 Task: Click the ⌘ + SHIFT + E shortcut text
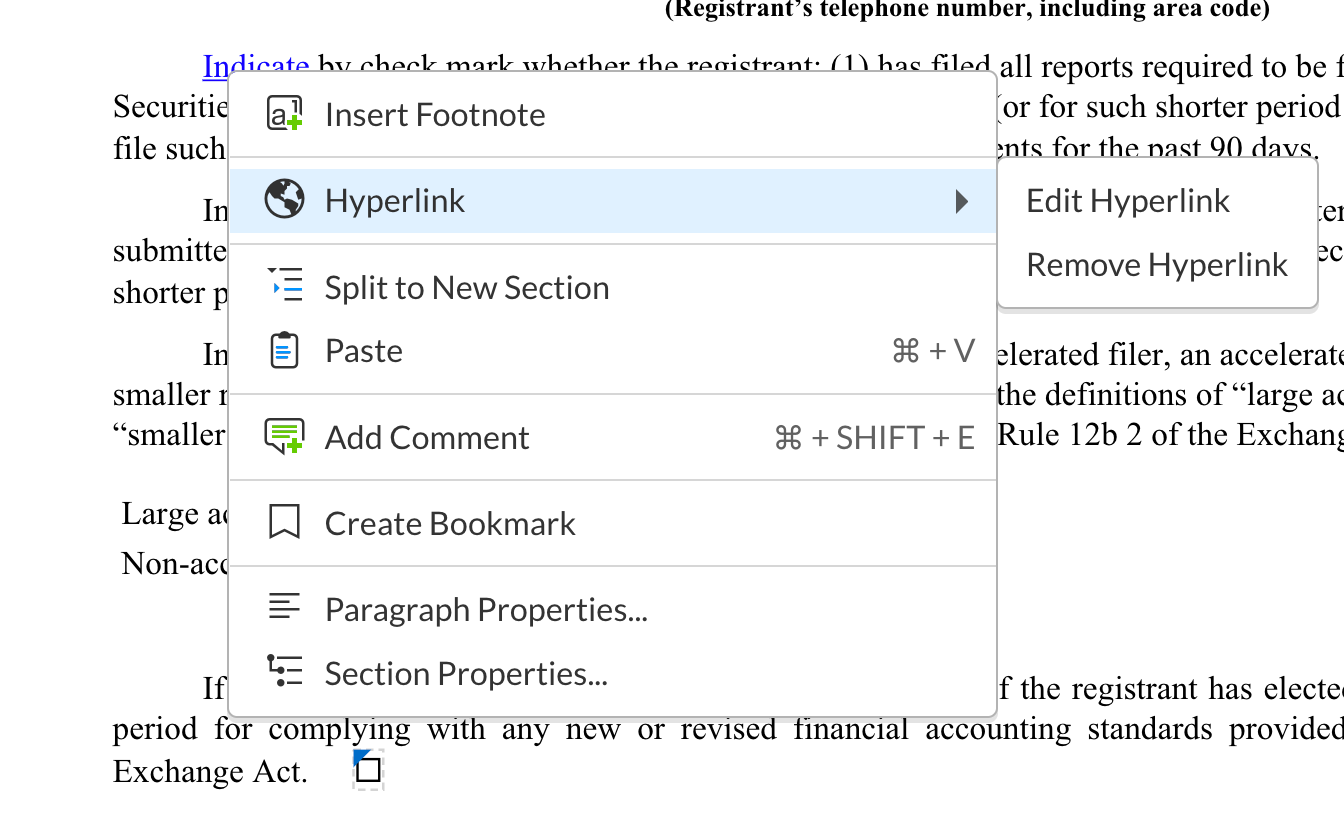(x=874, y=438)
